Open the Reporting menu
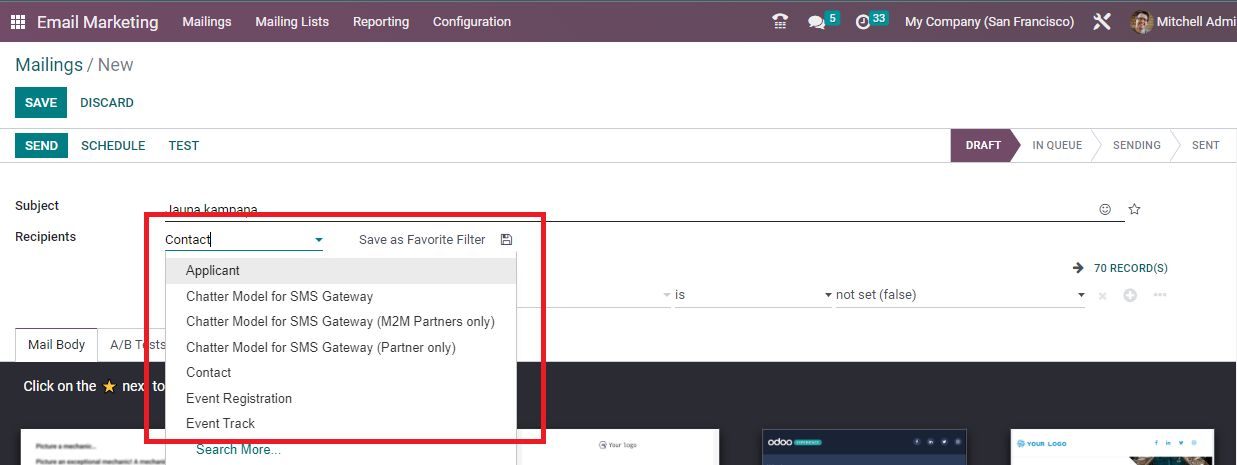The width and height of the screenshot is (1237, 465). (x=381, y=21)
